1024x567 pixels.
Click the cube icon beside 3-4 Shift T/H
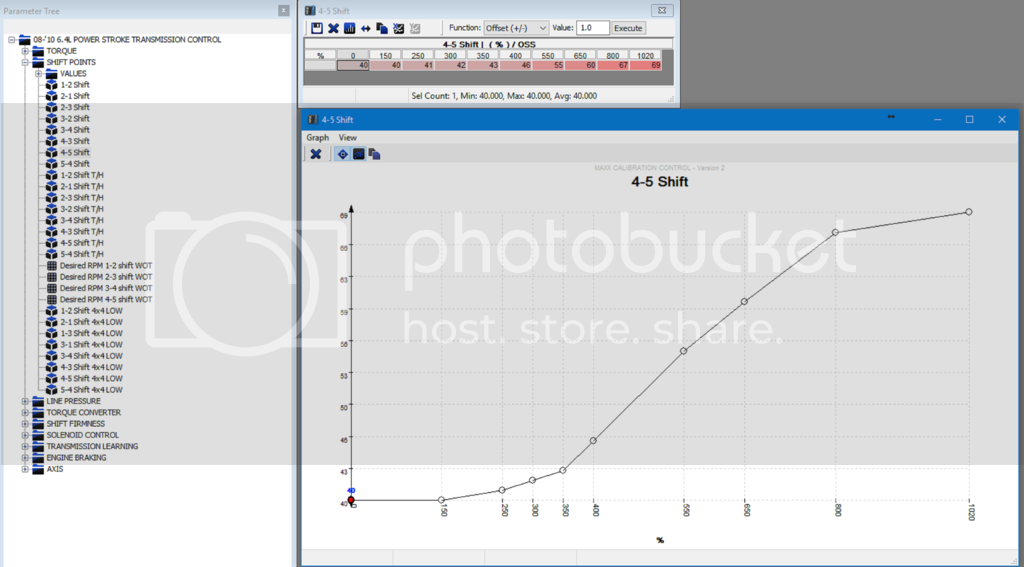tap(52, 220)
